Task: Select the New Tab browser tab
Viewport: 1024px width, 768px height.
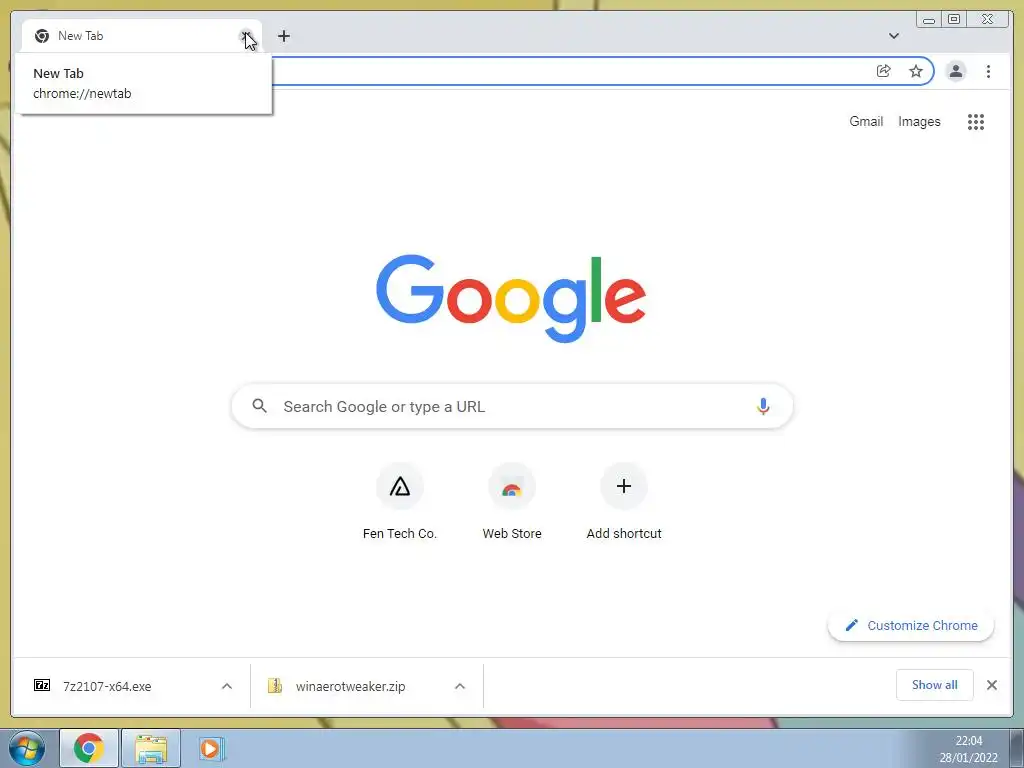Action: tap(142, 36)
